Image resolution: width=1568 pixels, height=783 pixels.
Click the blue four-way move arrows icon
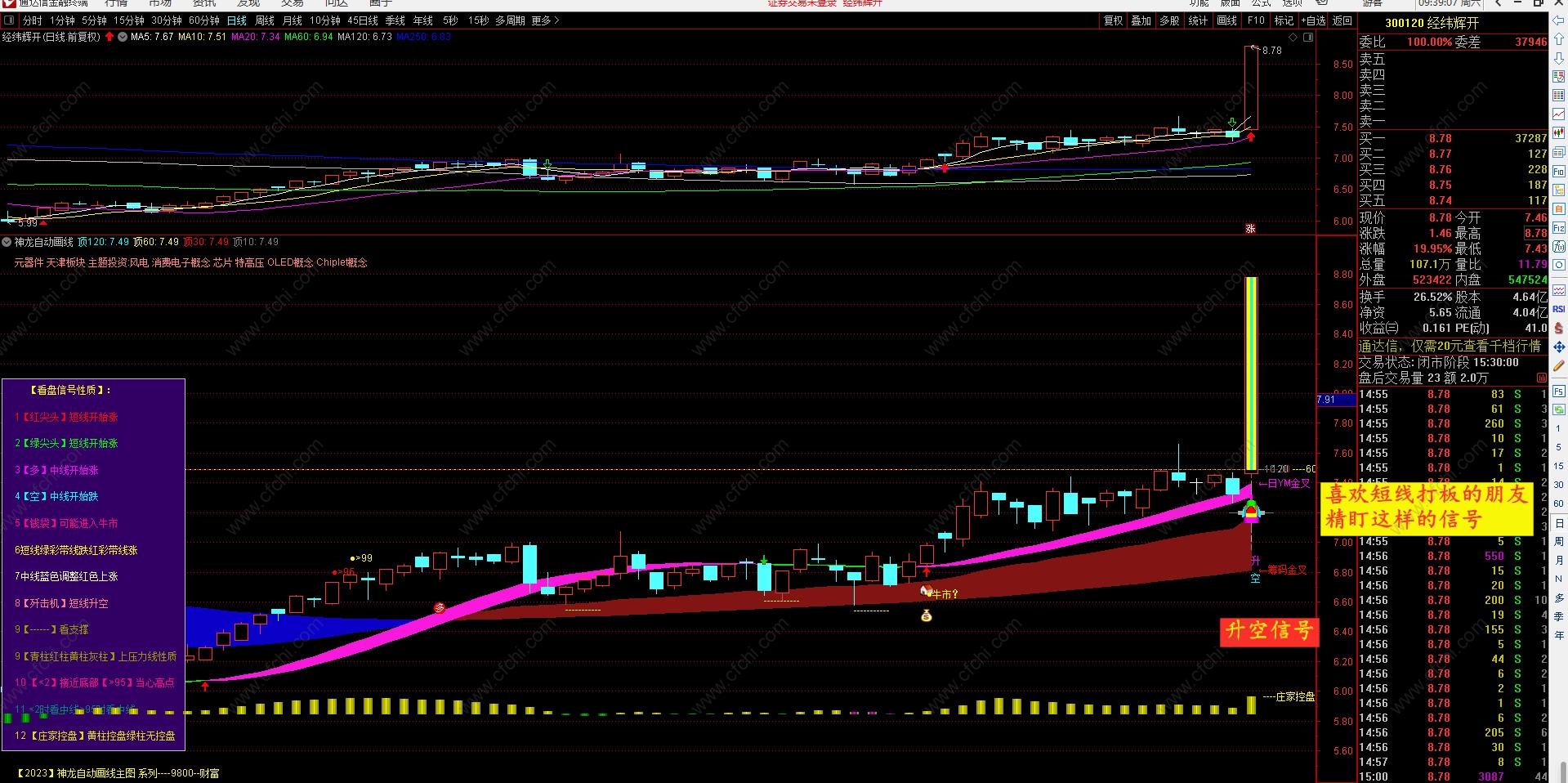(x=1559, y=347)
